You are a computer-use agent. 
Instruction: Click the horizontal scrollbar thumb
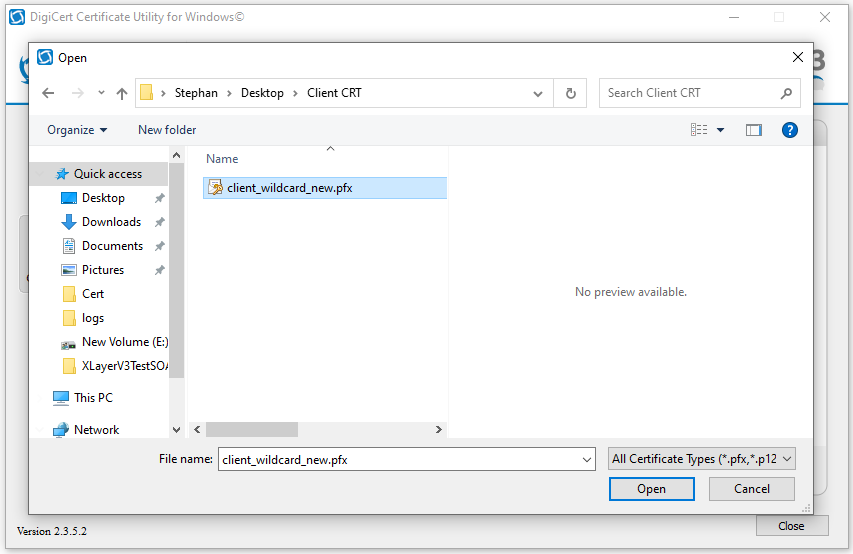[252, 430]
